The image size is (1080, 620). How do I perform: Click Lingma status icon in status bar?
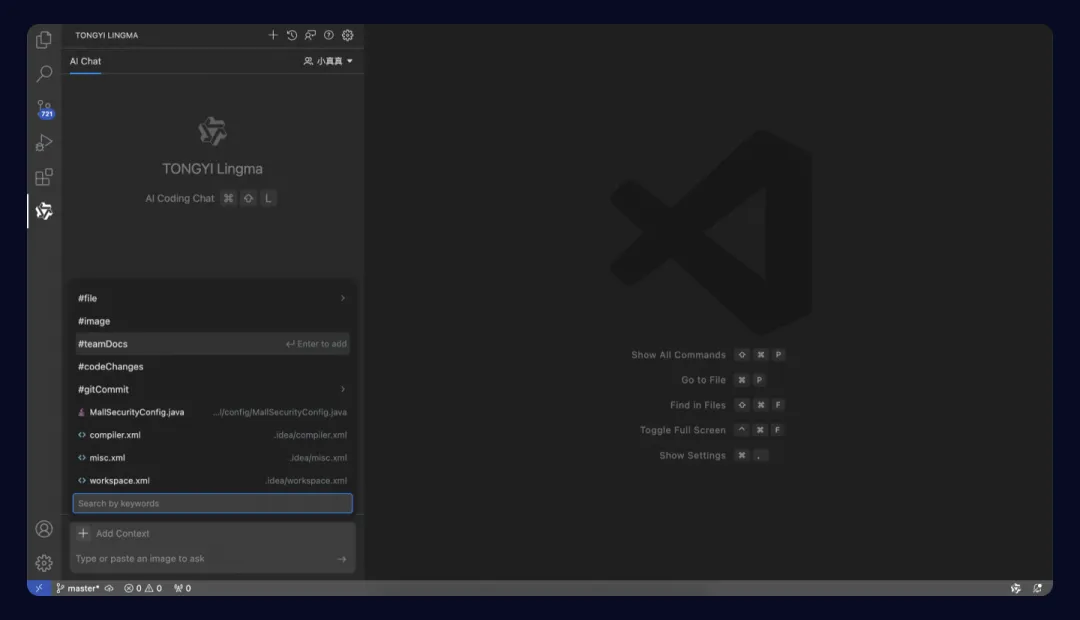point(1015,588)
